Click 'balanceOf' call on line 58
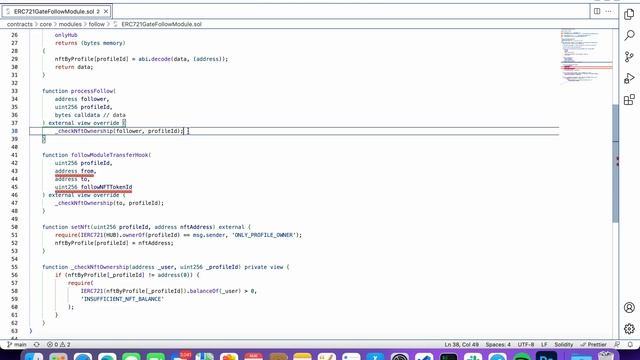The image size is (640, 360). (x=203, y=291)
